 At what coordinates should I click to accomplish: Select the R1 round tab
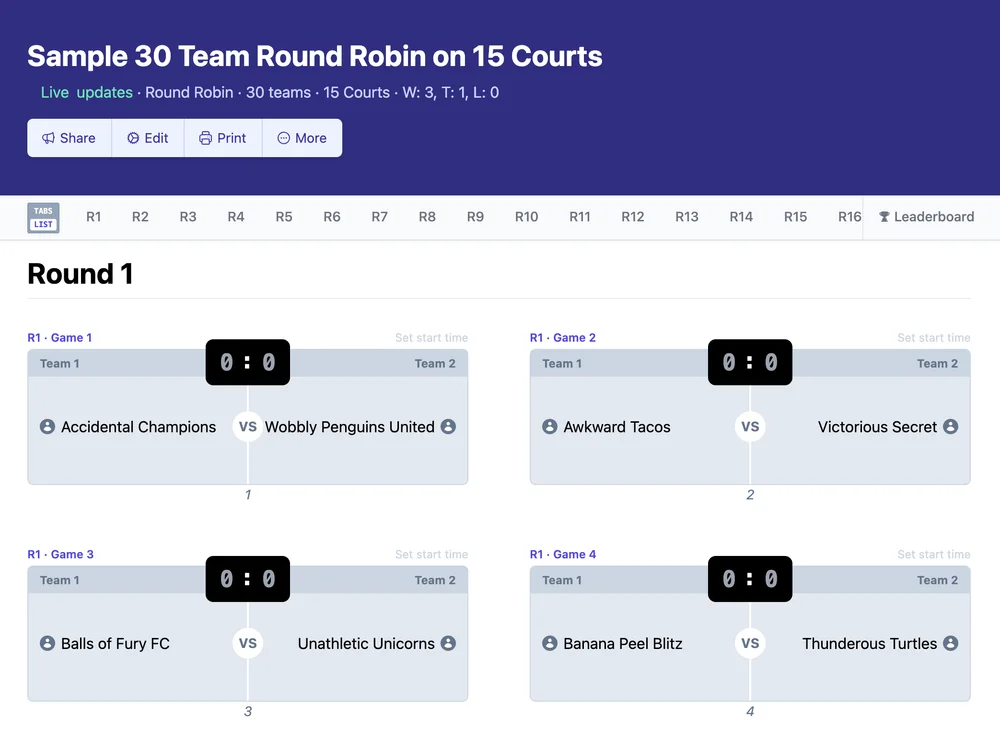[x=93, y=217]
